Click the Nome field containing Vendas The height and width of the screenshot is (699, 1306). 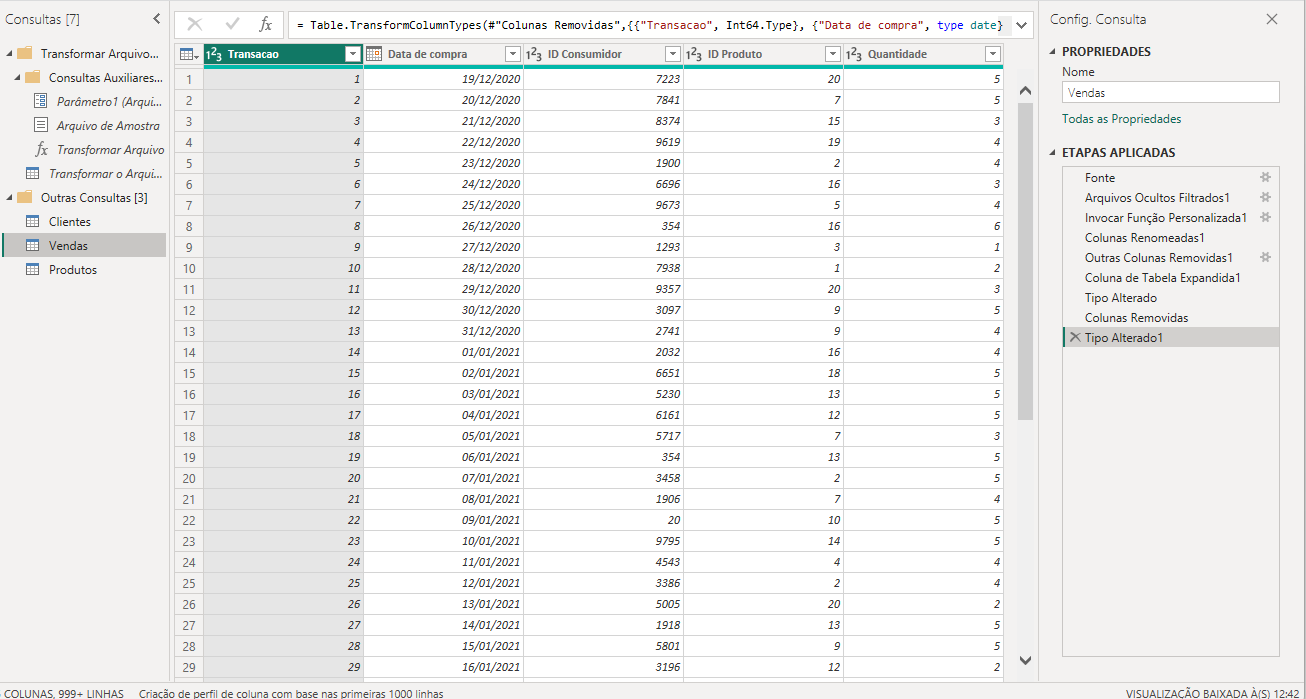pyautogui.click(x=1170, y=93)
